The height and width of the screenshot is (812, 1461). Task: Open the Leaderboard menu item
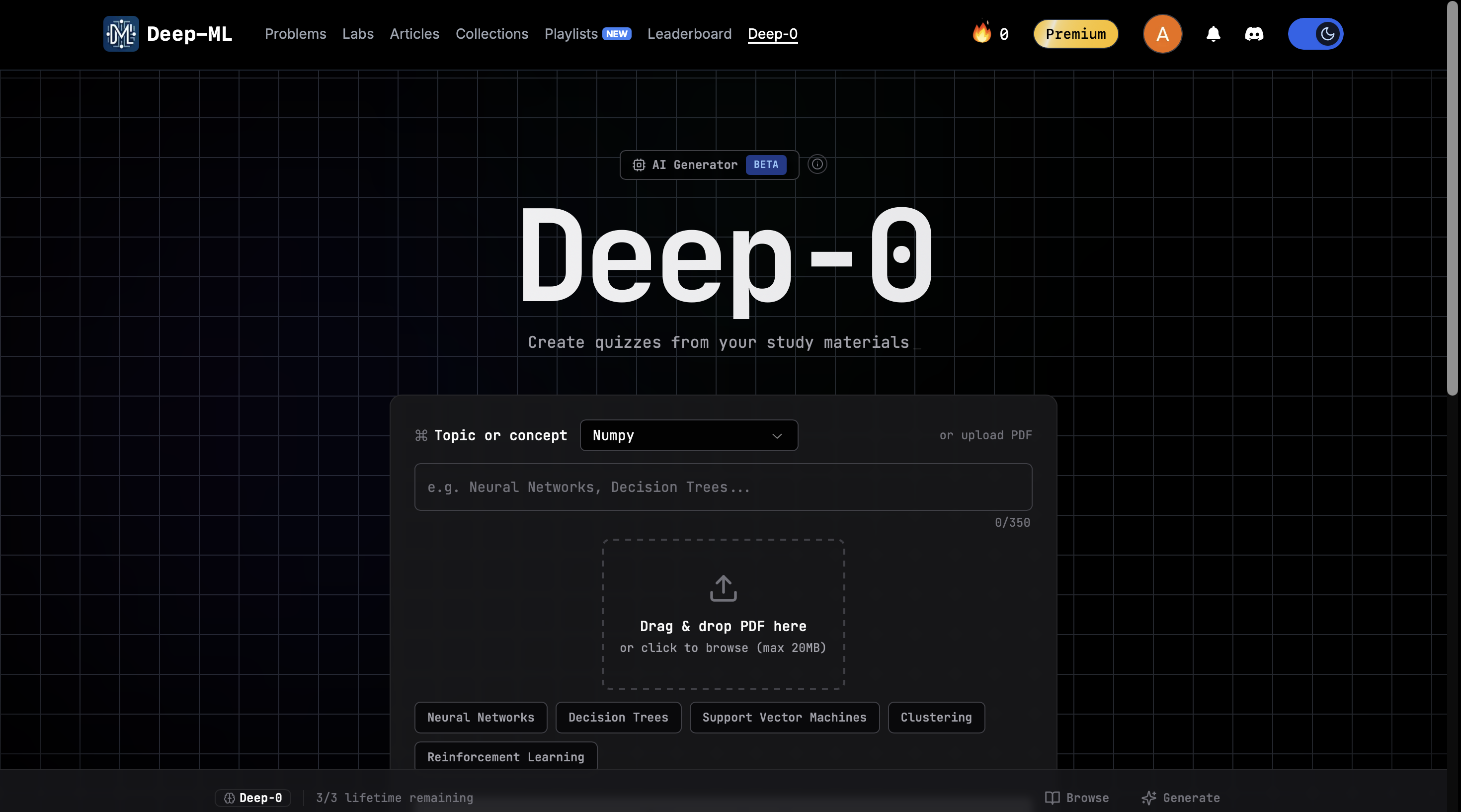click(x=690, y=33)
